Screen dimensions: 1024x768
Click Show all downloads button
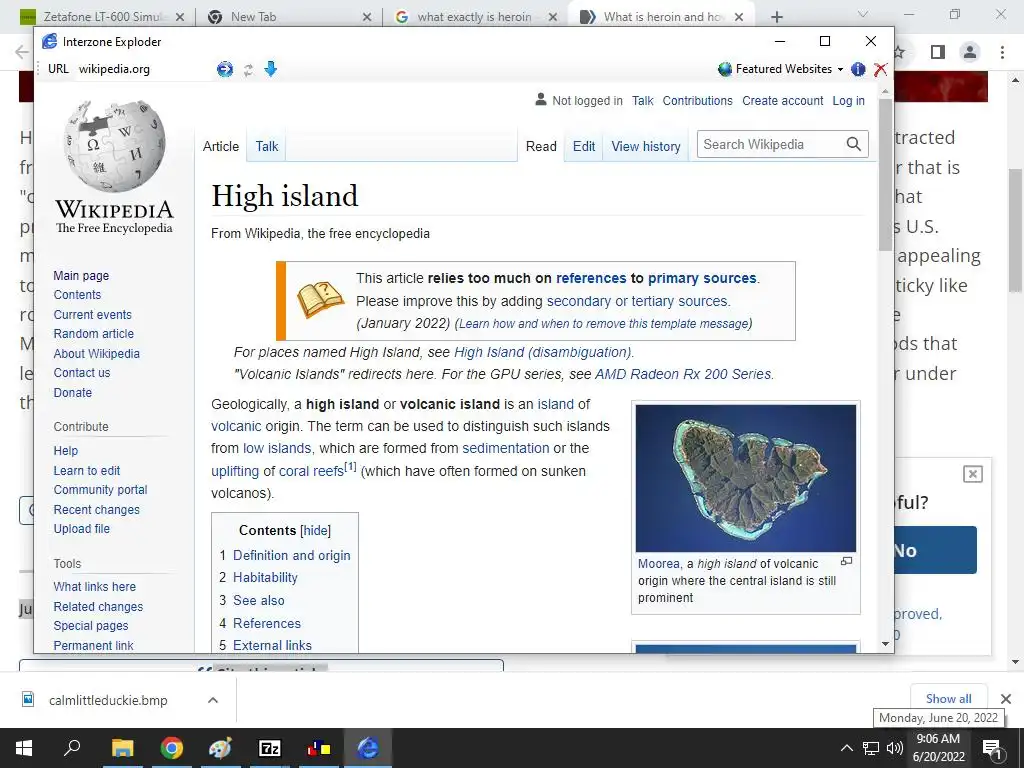tap(948, 699)
